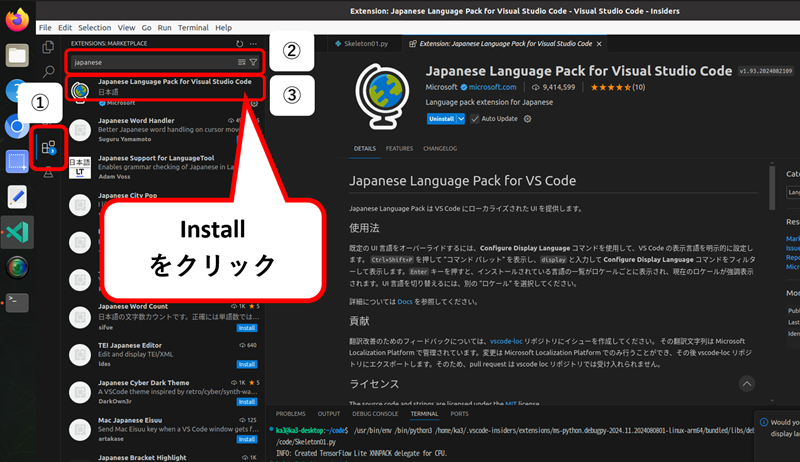Switch to the TERMINAL panel tab
The width and height of the screenshot is (800, 462).
pos(424,414)
